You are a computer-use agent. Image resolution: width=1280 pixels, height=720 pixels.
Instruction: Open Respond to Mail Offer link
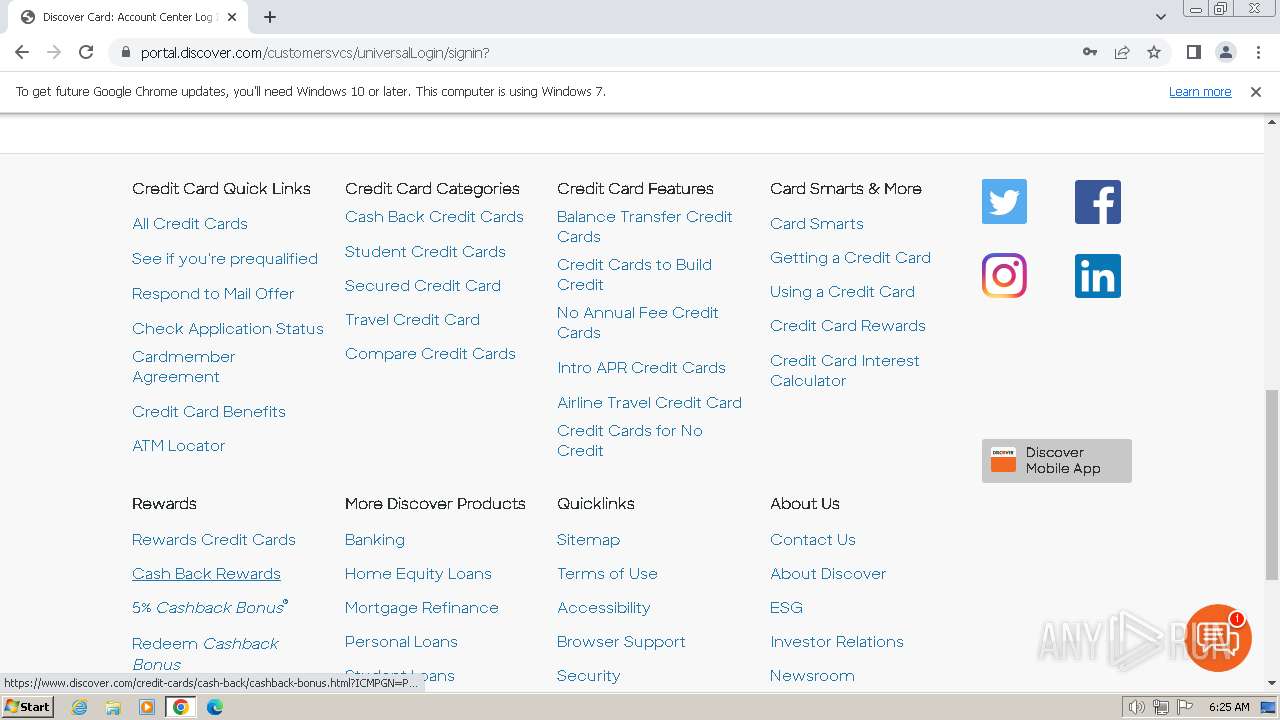[213, 294]
